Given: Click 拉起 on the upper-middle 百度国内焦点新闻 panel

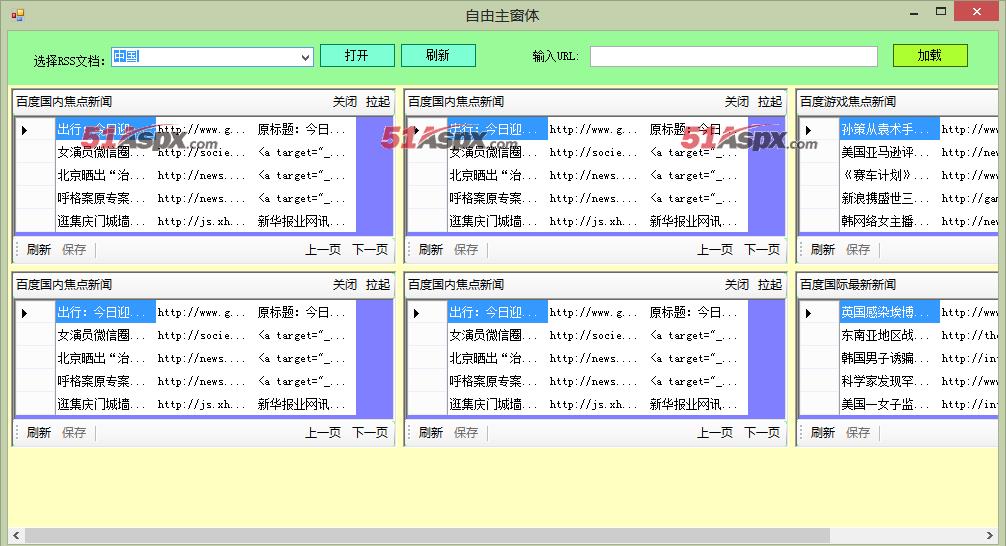Looking at the screenshot, I should pyautogui.click(x=770, y=101).
